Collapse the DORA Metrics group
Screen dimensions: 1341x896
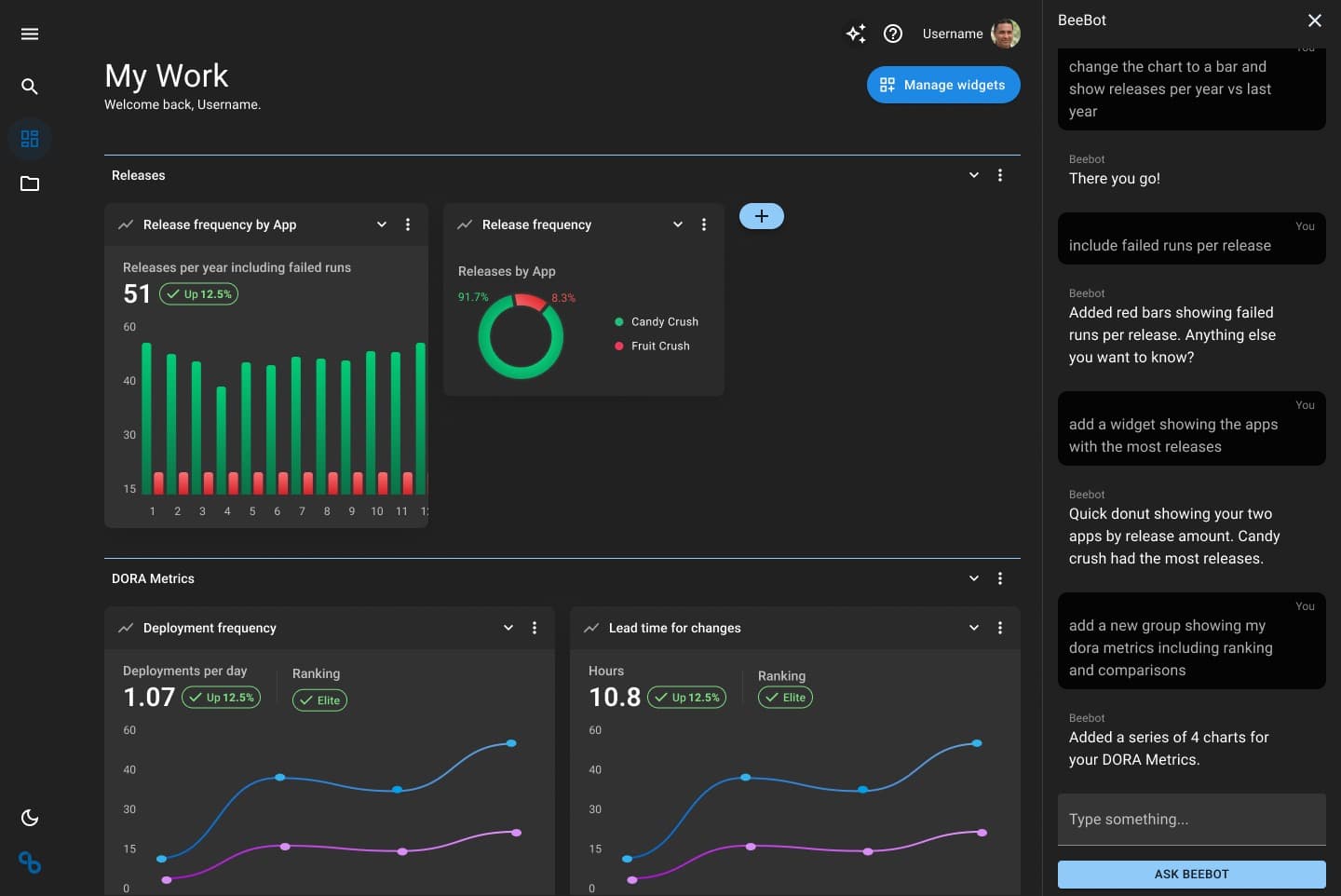(x=974, y=578)
